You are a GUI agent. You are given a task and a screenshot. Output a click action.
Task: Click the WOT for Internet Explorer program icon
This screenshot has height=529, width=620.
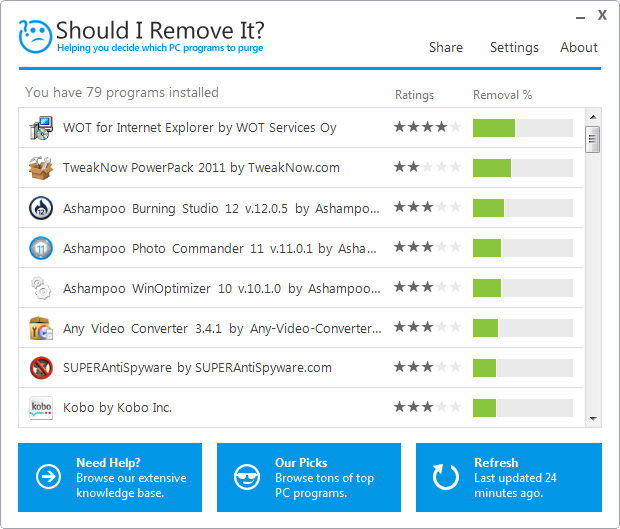(41, 128)
